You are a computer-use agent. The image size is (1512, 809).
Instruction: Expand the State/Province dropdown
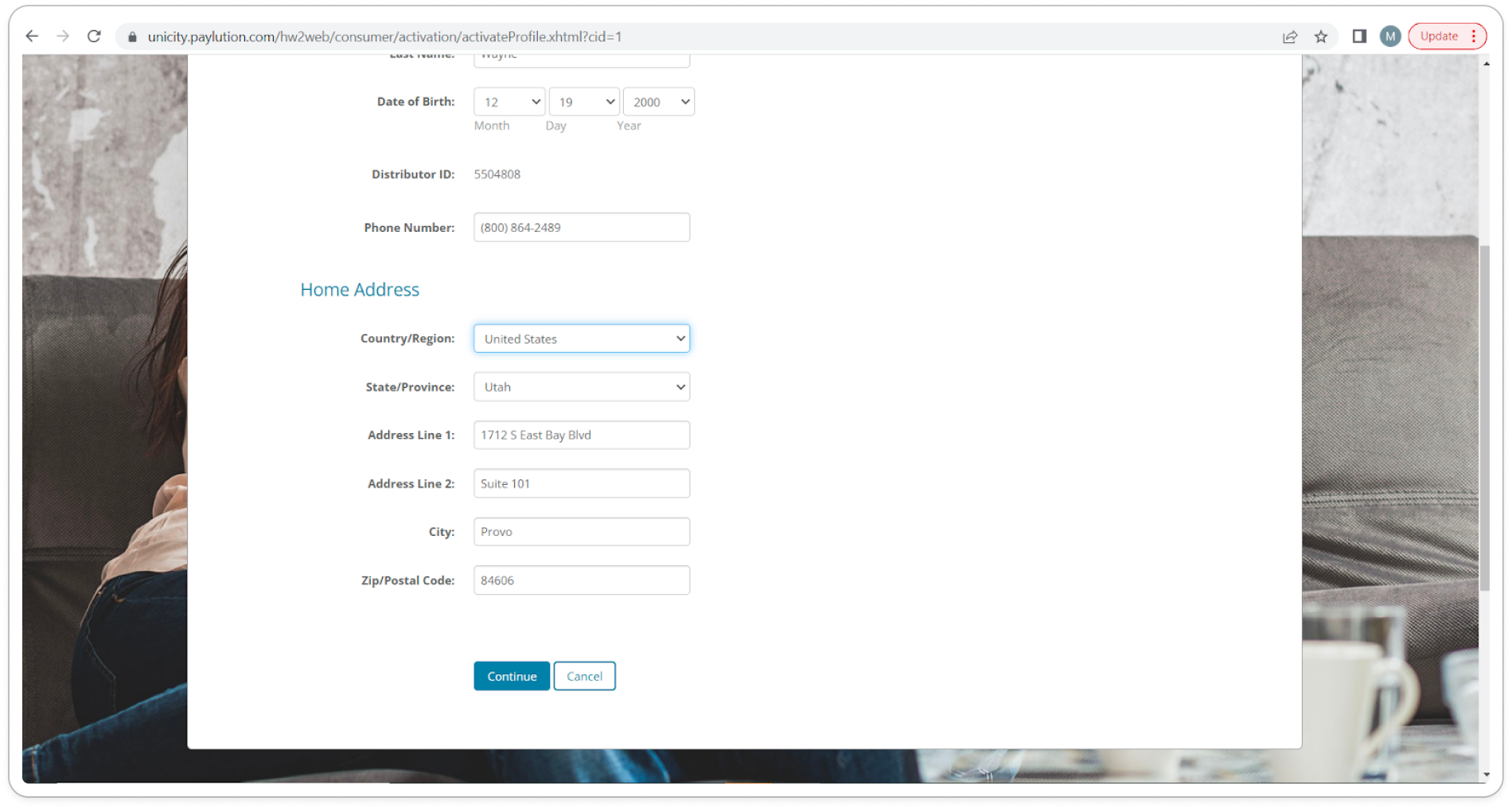(x=582, y=387)
